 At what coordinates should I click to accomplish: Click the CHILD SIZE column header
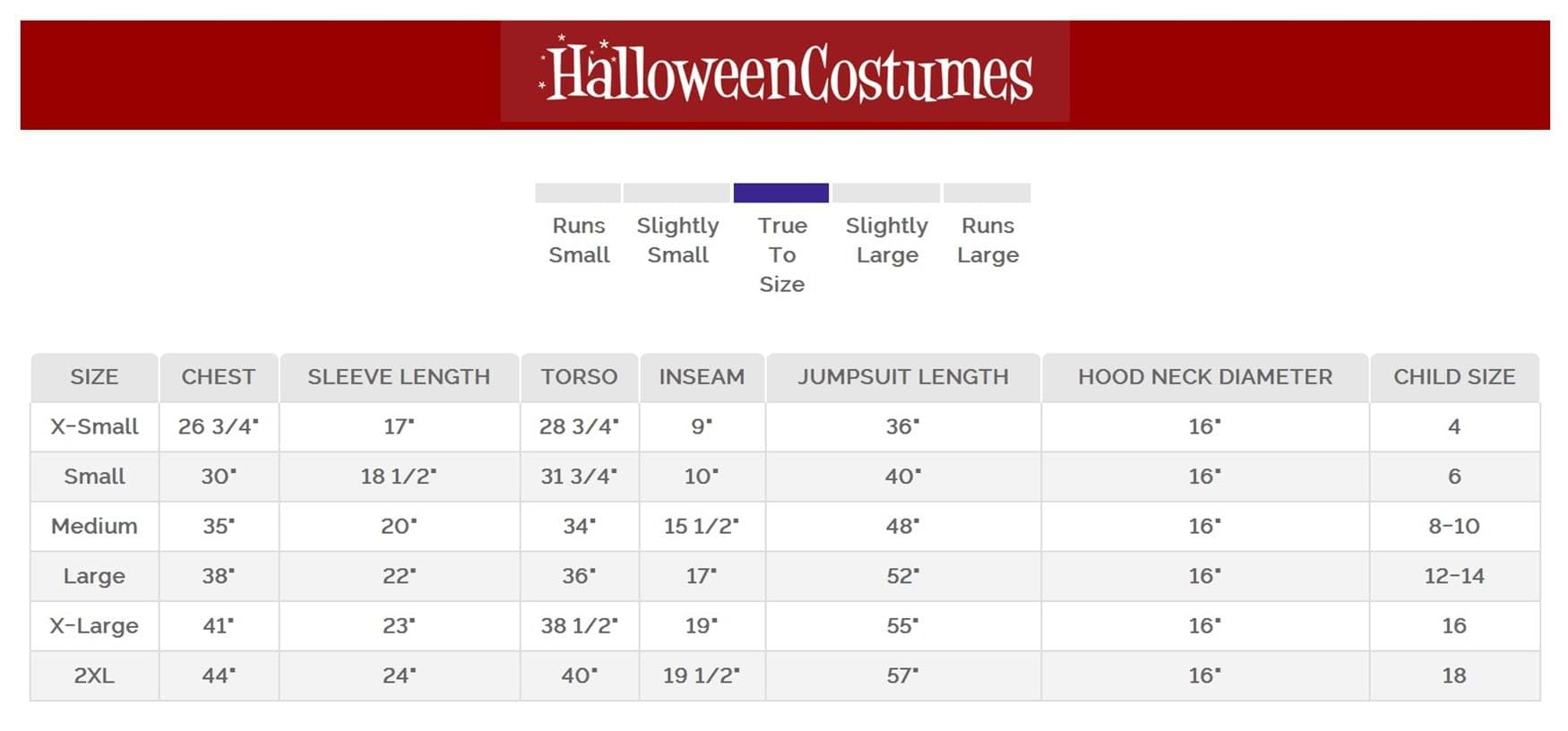tap(1454, 377)
